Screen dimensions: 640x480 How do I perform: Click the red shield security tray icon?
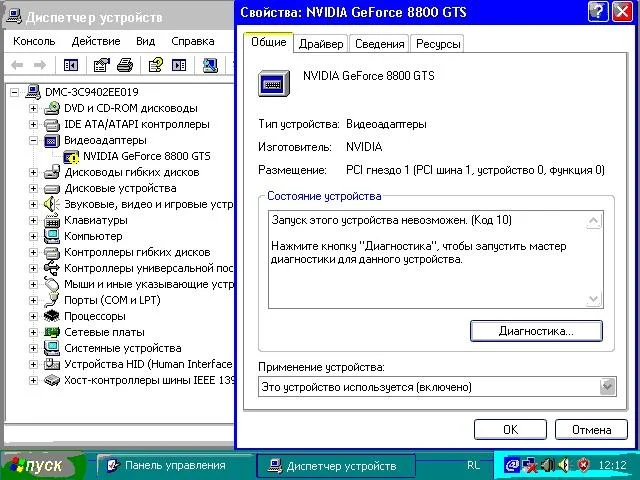[x=584, y=464]
